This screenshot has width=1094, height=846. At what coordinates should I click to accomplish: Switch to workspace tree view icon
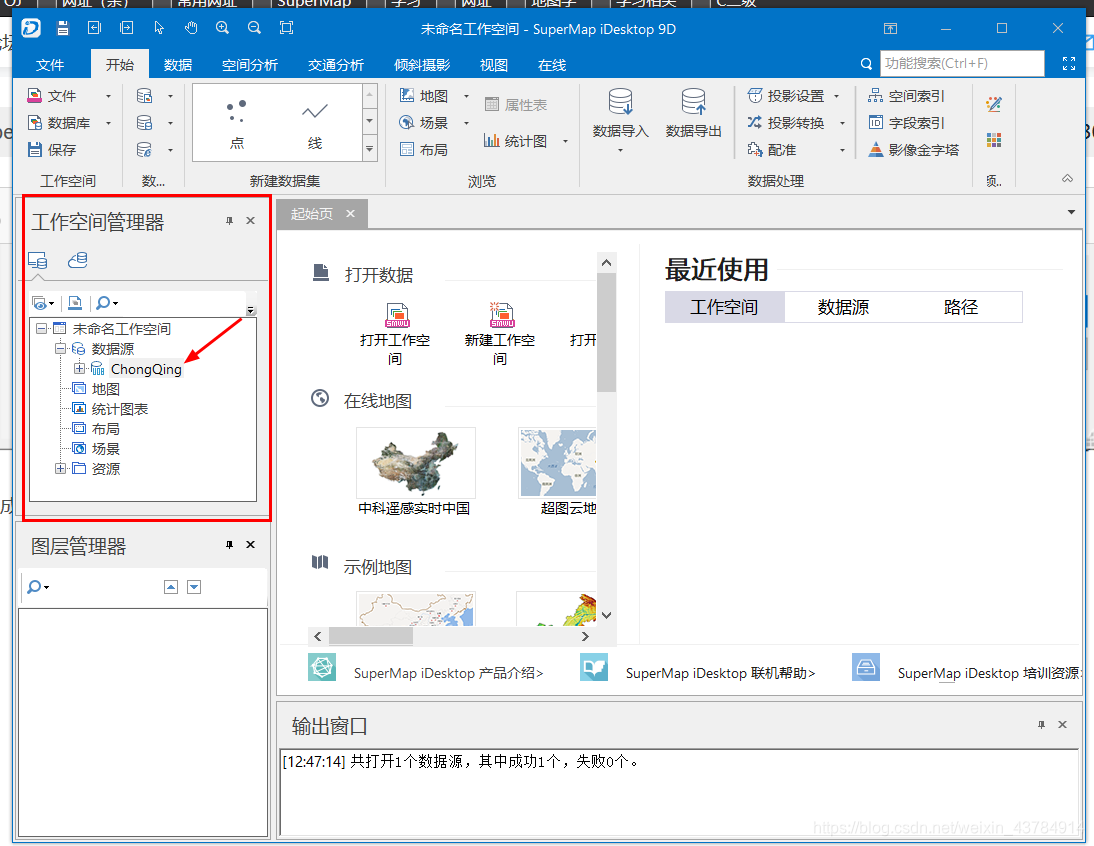click(38, 260)
